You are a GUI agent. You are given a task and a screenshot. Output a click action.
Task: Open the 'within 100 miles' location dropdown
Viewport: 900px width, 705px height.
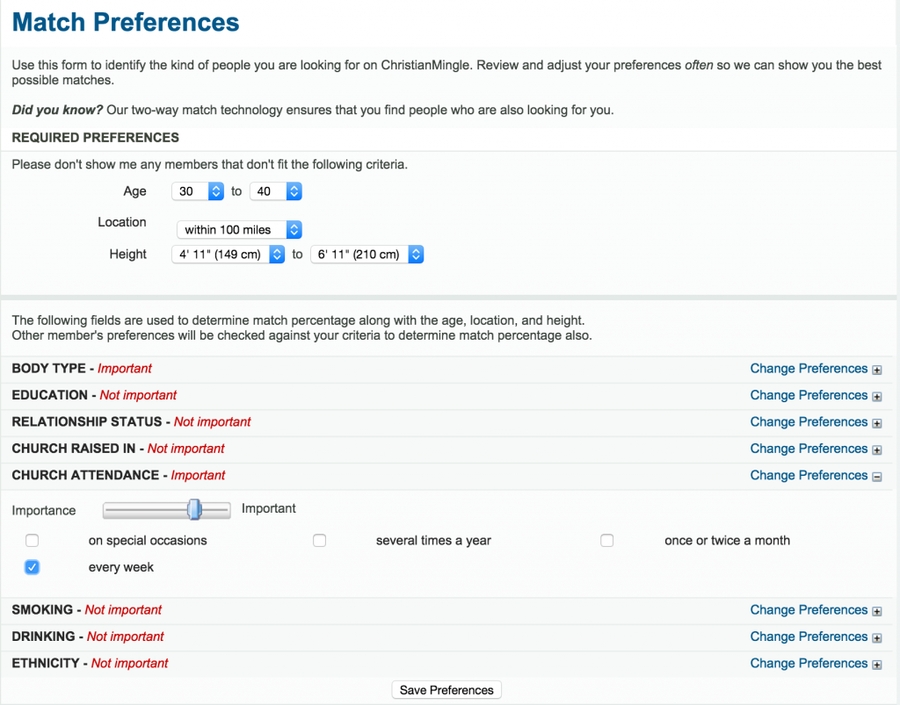pyautogui.click(x=240, y=230)
